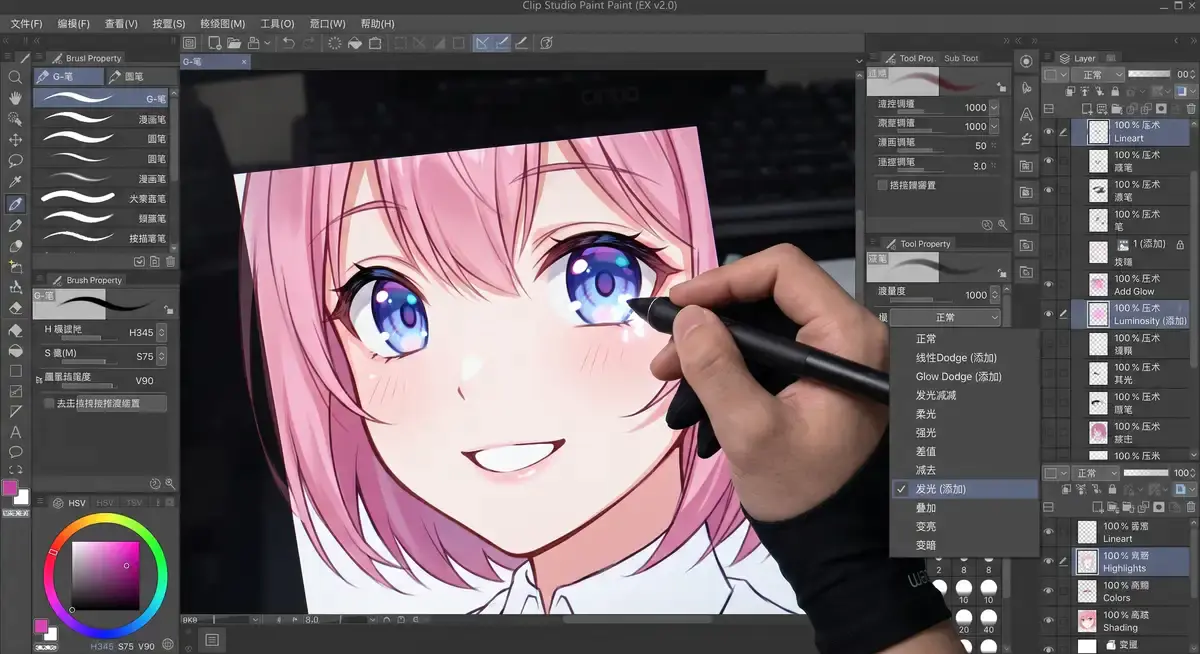This screenshot has height=654, width=1200.
Task: Hide the upper Lineart layer
Action: point(1049,131)
